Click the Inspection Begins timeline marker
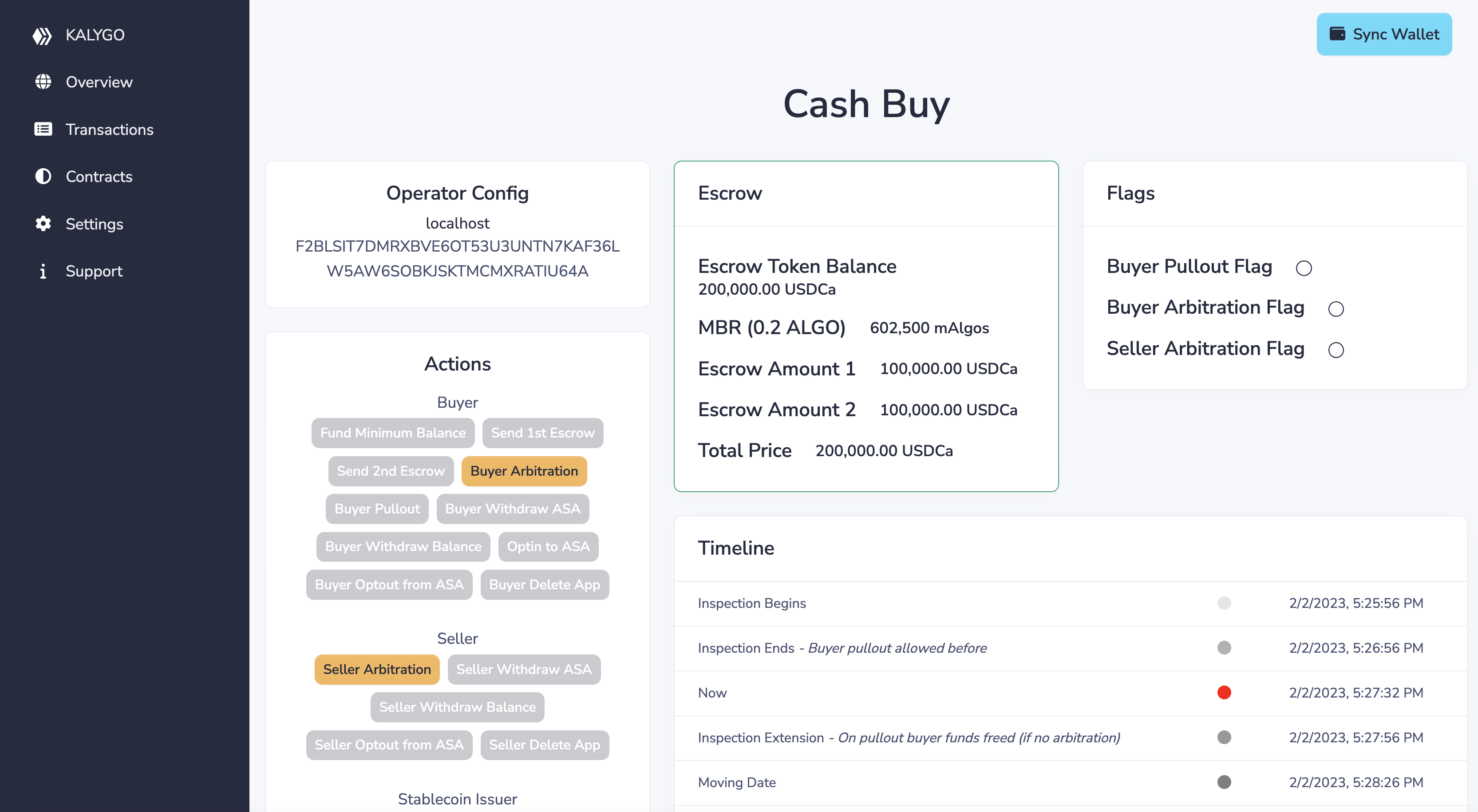Image resolution: width=1478 pixels, height=812 pixels. click(1224, 603)
